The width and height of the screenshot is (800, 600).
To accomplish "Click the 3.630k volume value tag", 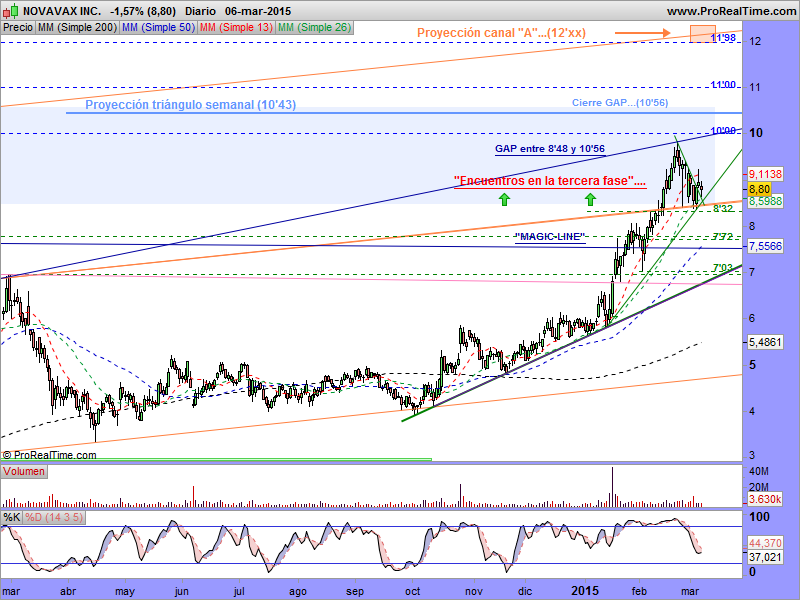I will [x=765, y=499].
